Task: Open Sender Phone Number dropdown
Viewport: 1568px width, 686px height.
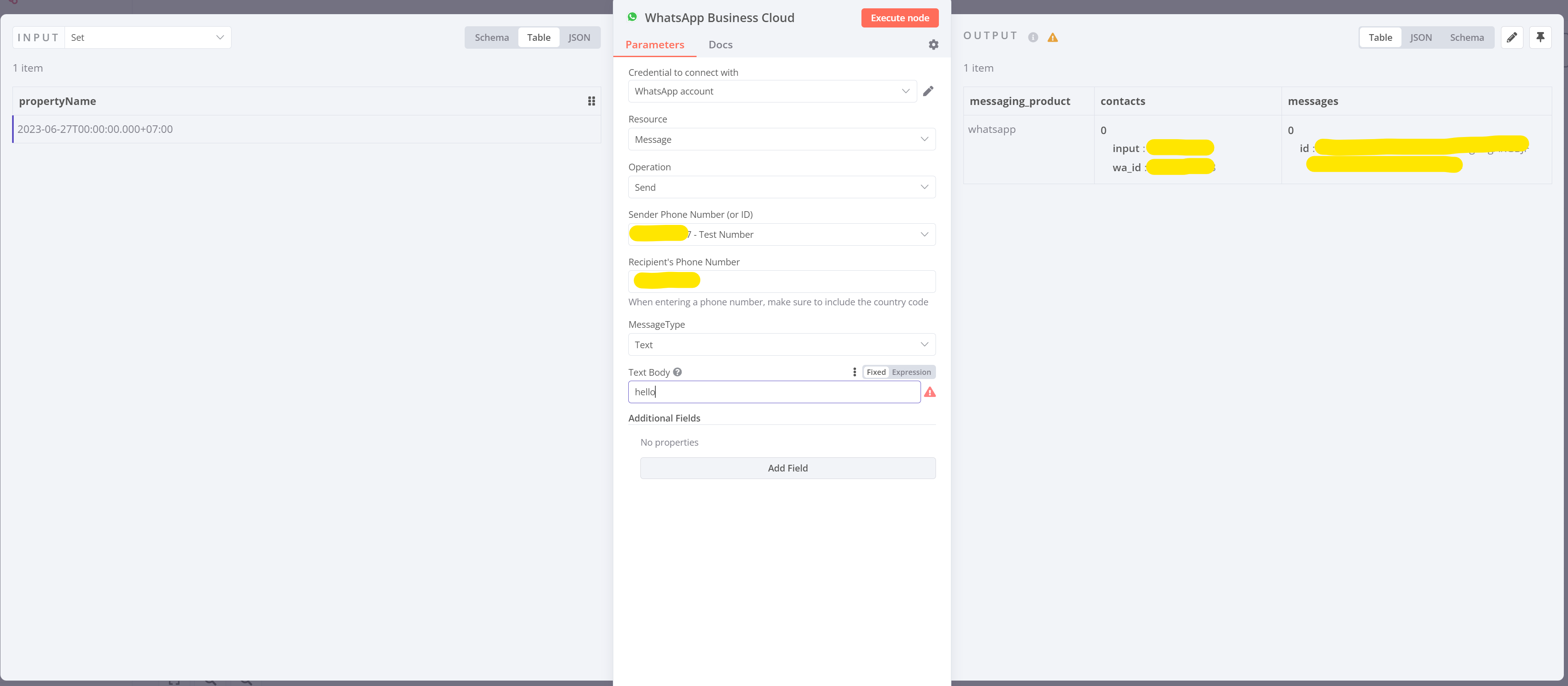Action: (782, 234)
